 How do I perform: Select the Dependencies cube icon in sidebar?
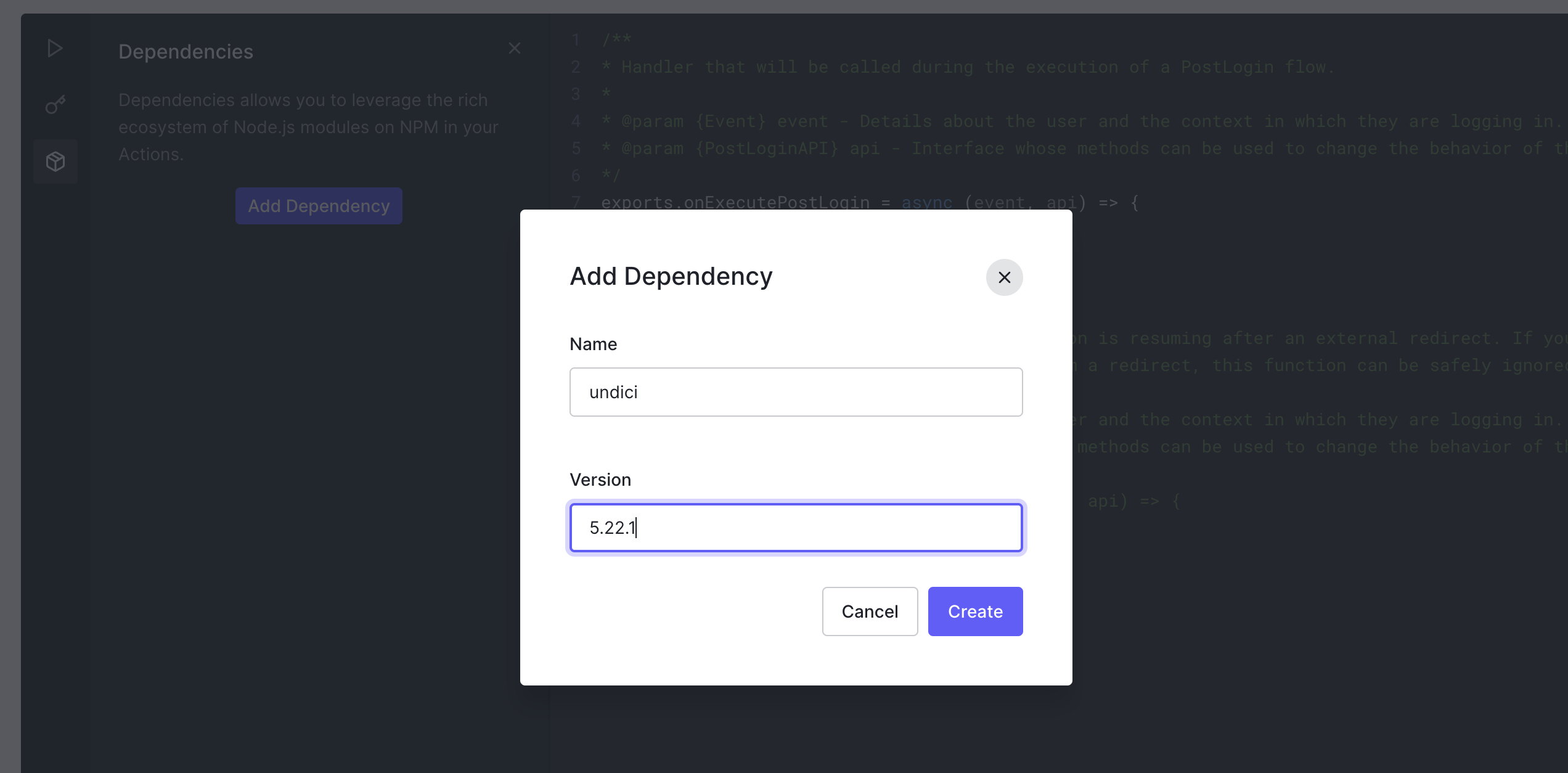click(55, 162)
